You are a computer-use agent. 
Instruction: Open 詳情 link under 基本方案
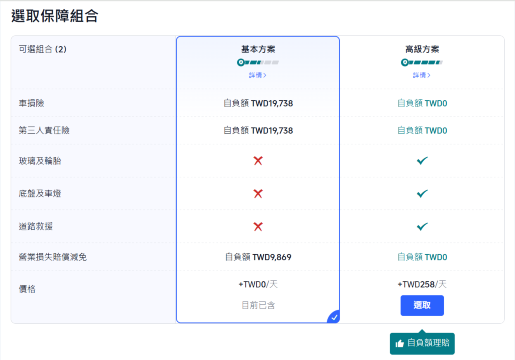tap(257, 75)
